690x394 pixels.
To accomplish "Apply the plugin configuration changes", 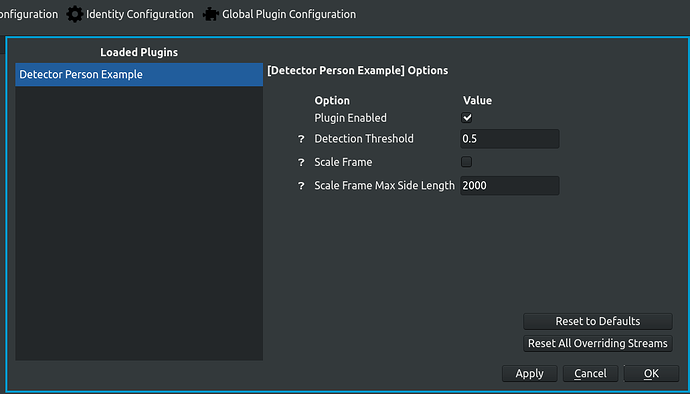I will click(529, 374).
